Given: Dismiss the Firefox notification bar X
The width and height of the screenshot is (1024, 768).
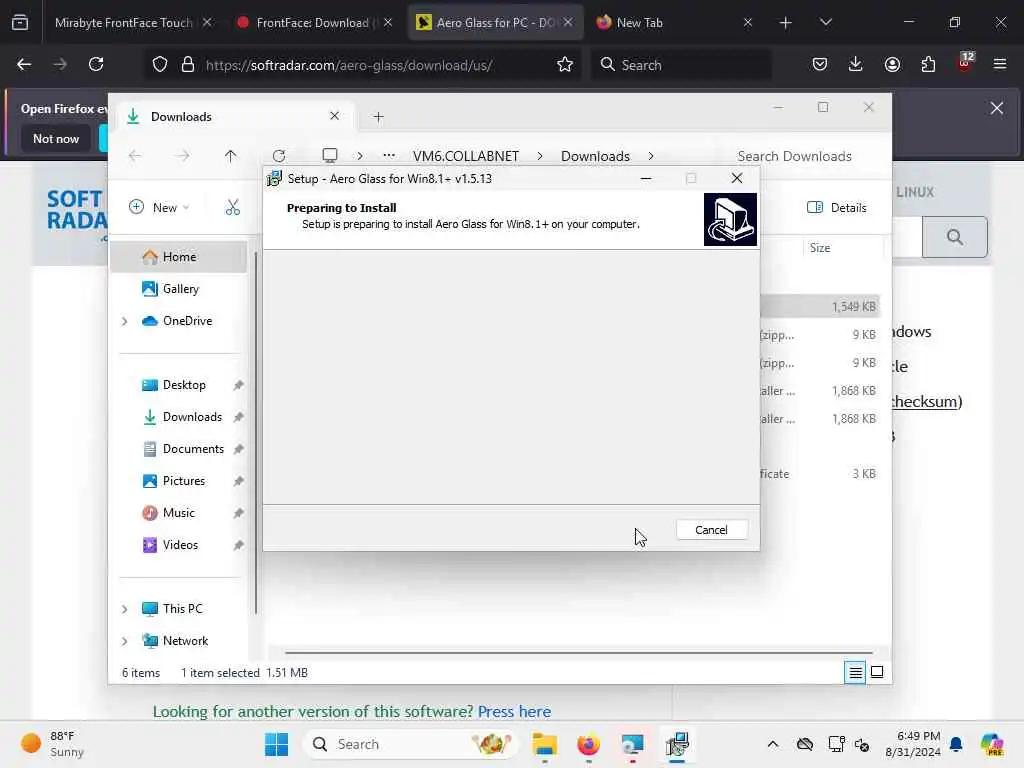Looking at the screenshot, I should click(997, 108).
